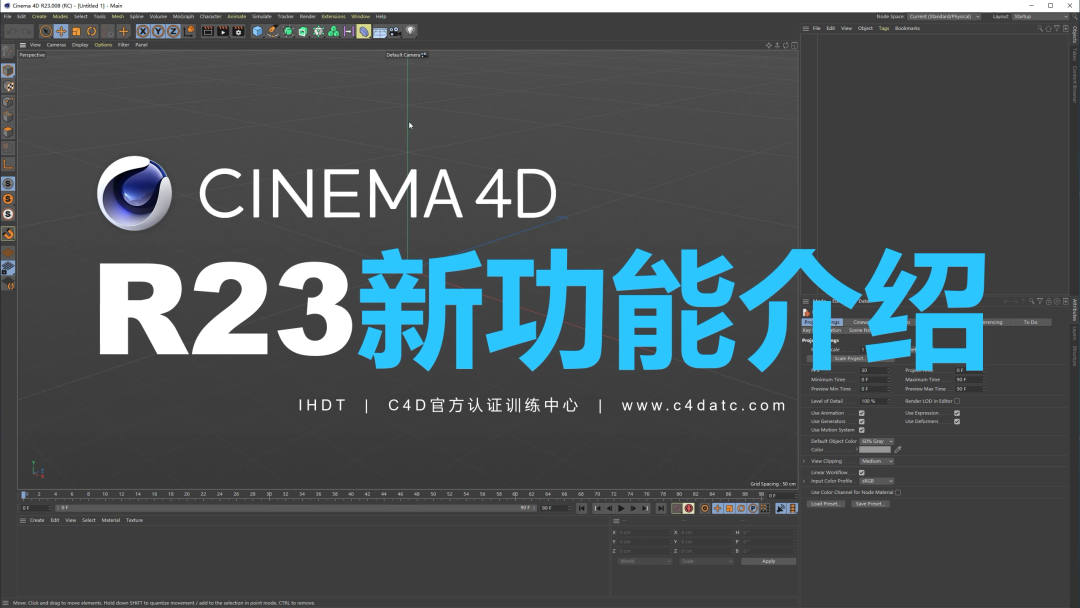1080x608 pixels.
Task: Open the Scale mode dropdown in Coordinates
Action: 707,561
